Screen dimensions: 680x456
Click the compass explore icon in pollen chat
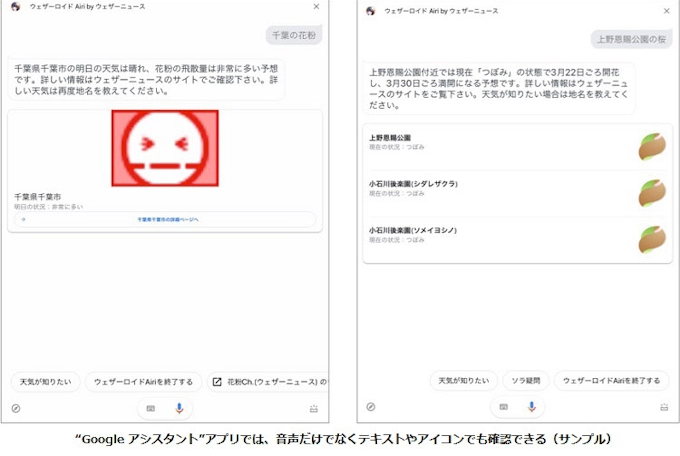pyautogui.click(x=16, y=408)
